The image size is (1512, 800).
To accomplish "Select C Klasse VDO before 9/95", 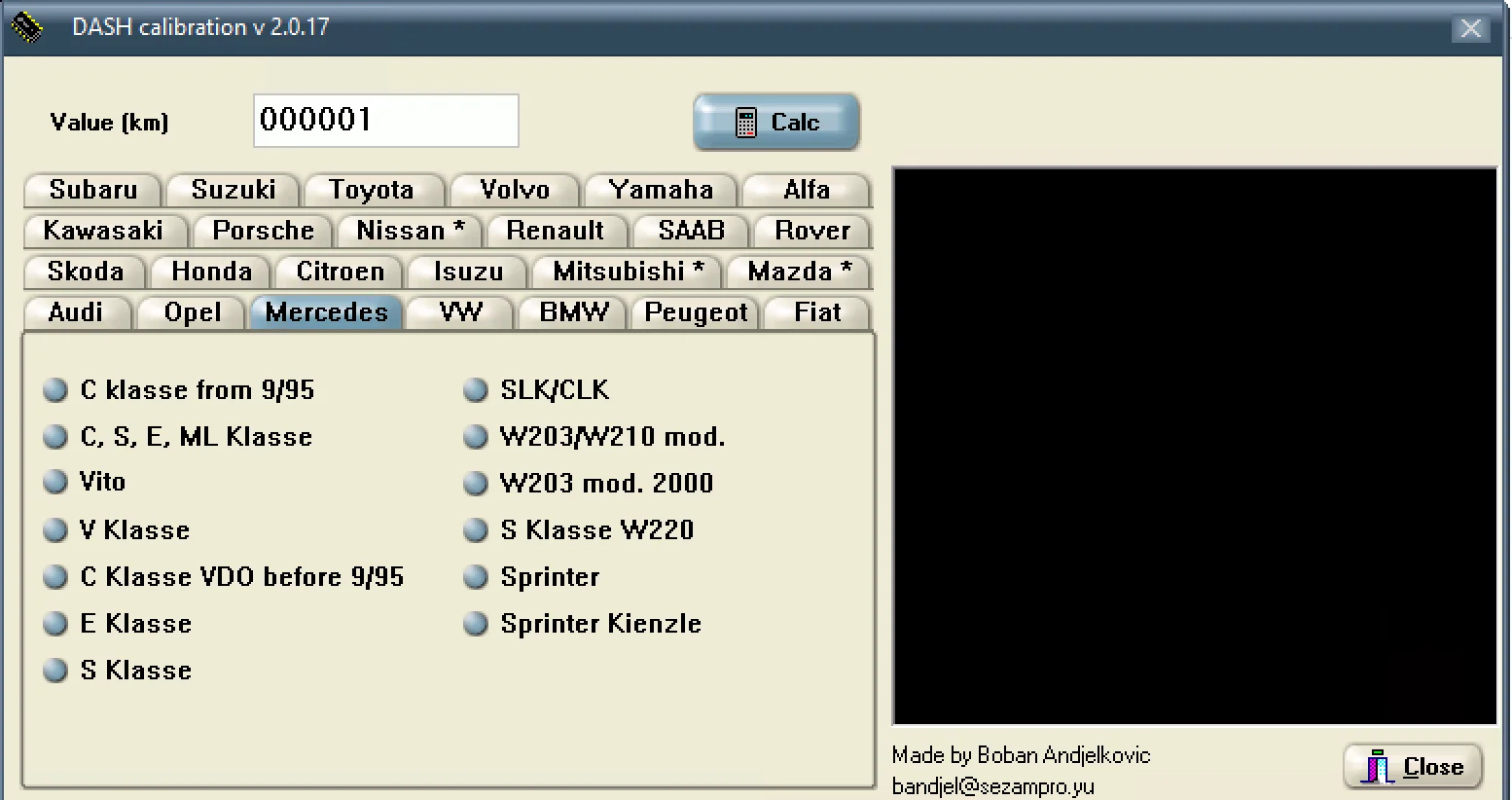I will click(x=224, y=577).
